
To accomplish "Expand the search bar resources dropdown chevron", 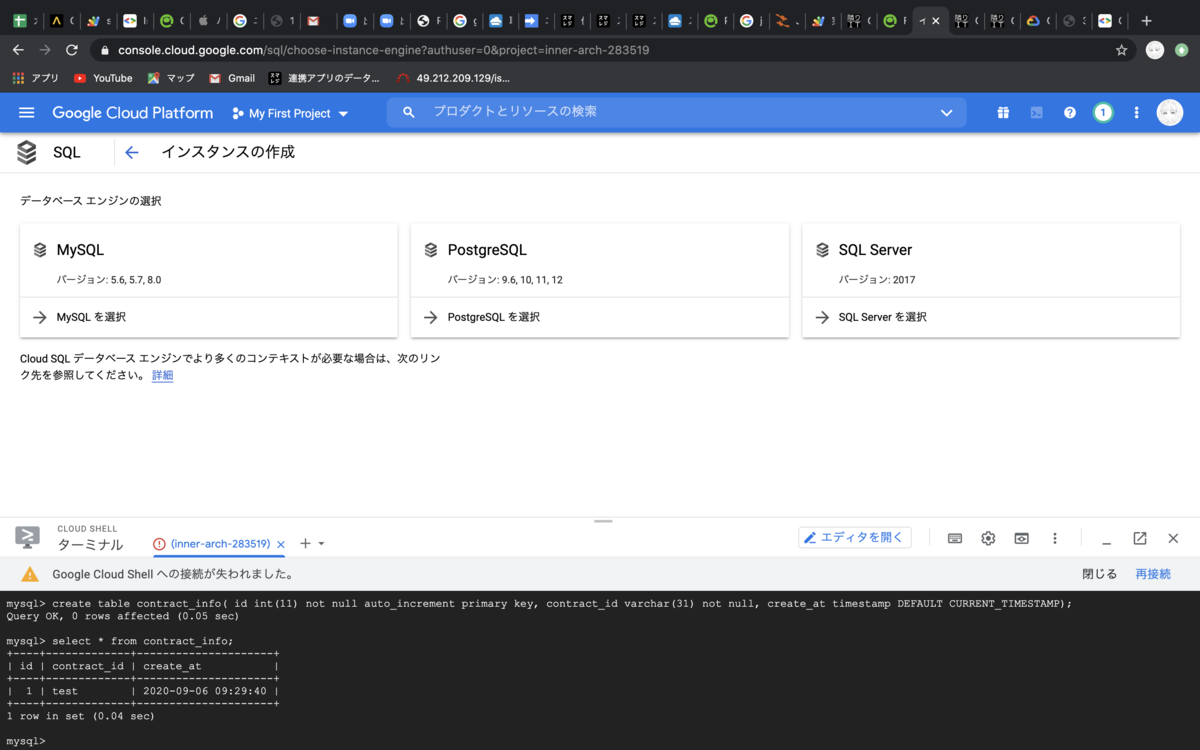I will click(946, 113).
